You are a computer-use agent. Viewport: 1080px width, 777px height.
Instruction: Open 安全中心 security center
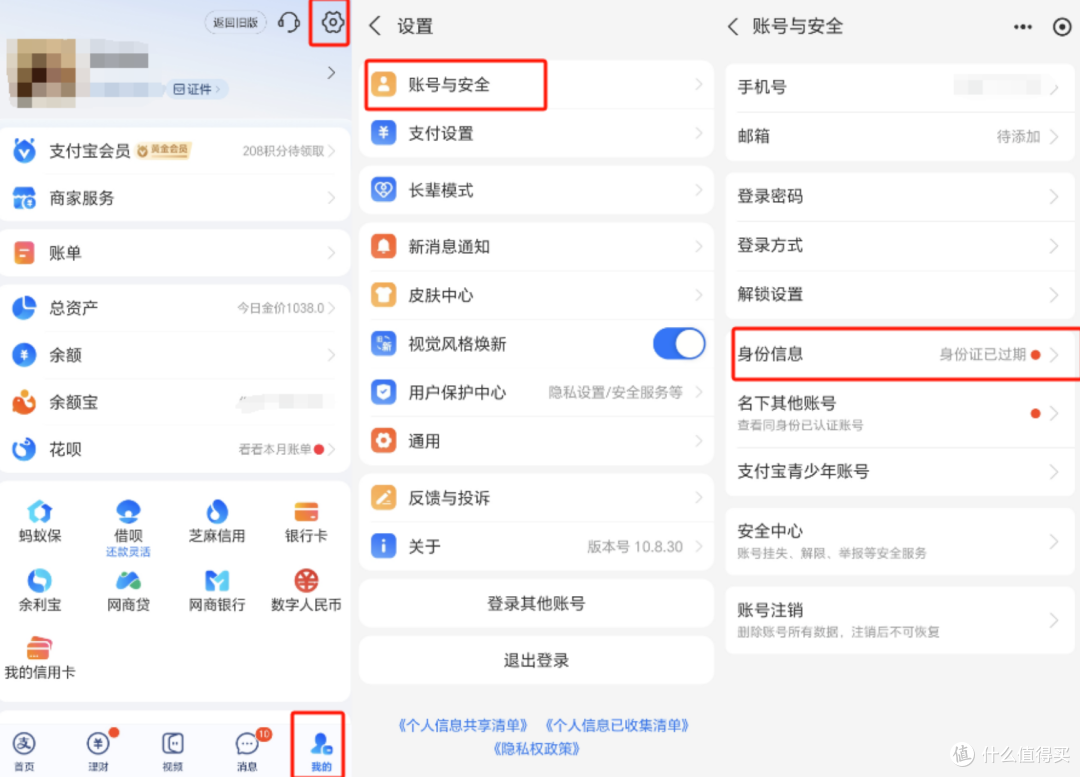tap(900, 541)
